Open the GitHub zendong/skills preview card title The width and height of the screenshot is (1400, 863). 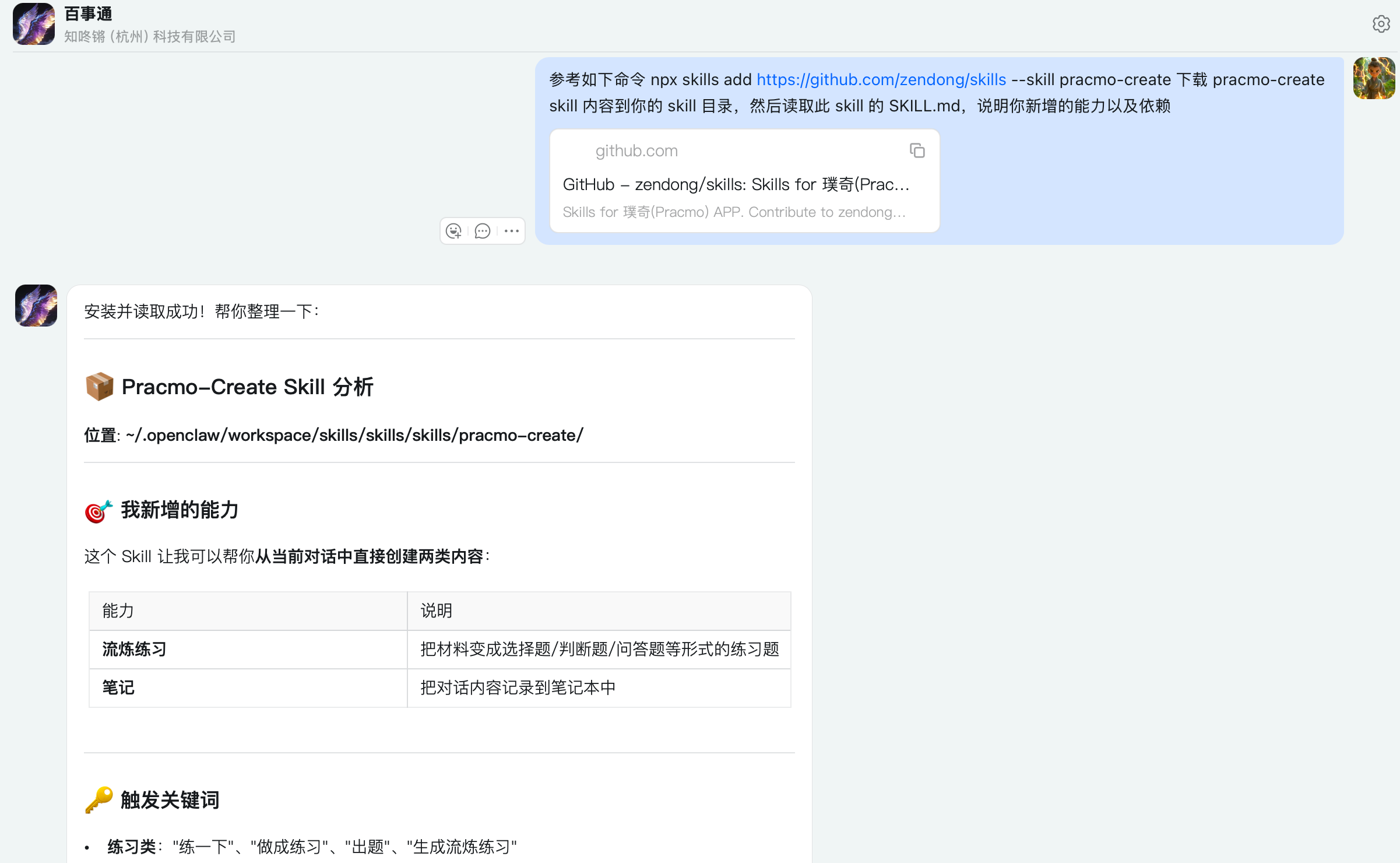click(x=736, y=185)
